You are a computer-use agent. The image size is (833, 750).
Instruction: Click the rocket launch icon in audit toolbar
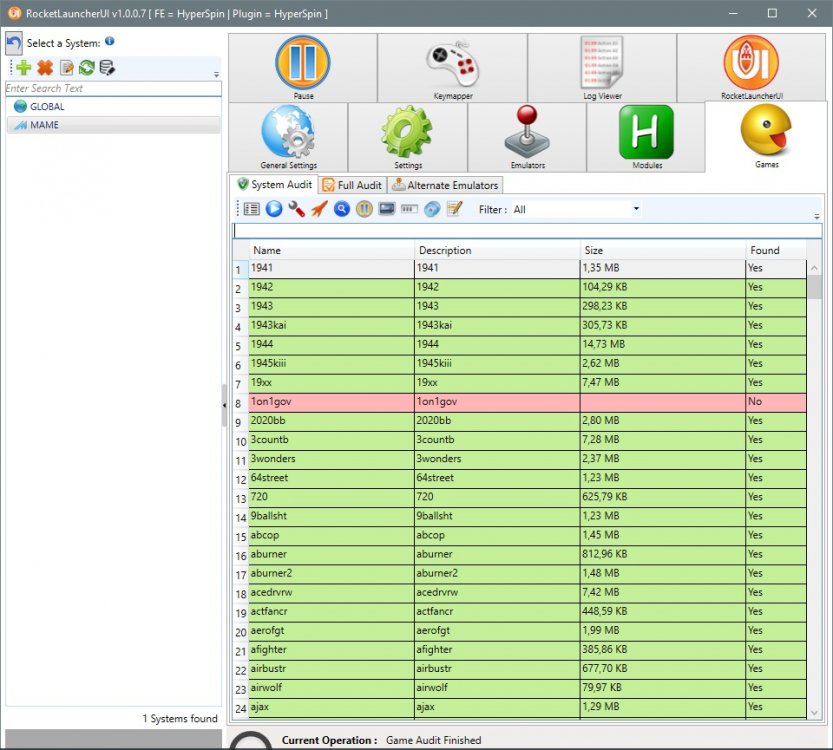click(319, 209)
